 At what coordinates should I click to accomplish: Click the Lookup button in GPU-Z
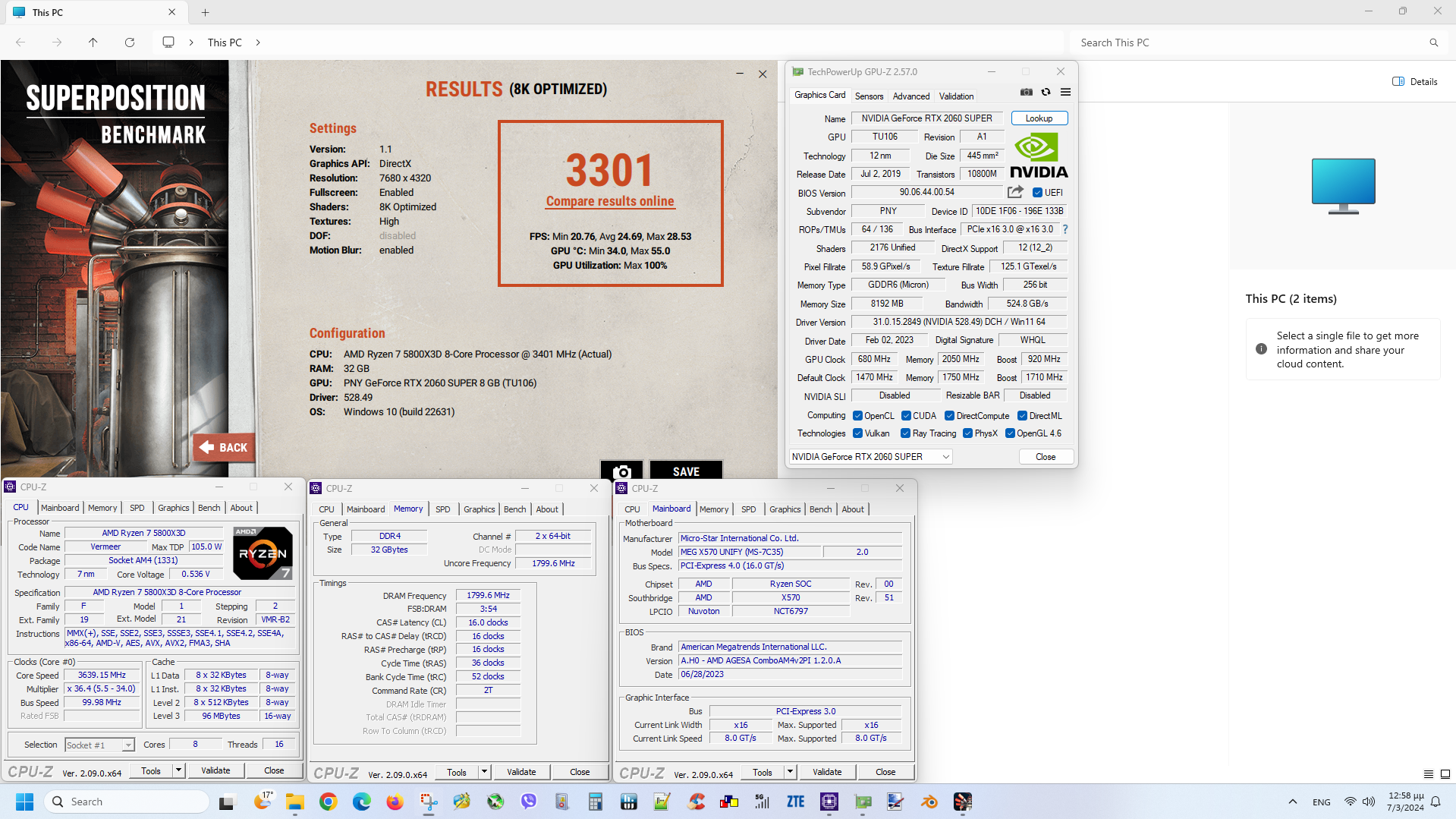coord(1039,118)
